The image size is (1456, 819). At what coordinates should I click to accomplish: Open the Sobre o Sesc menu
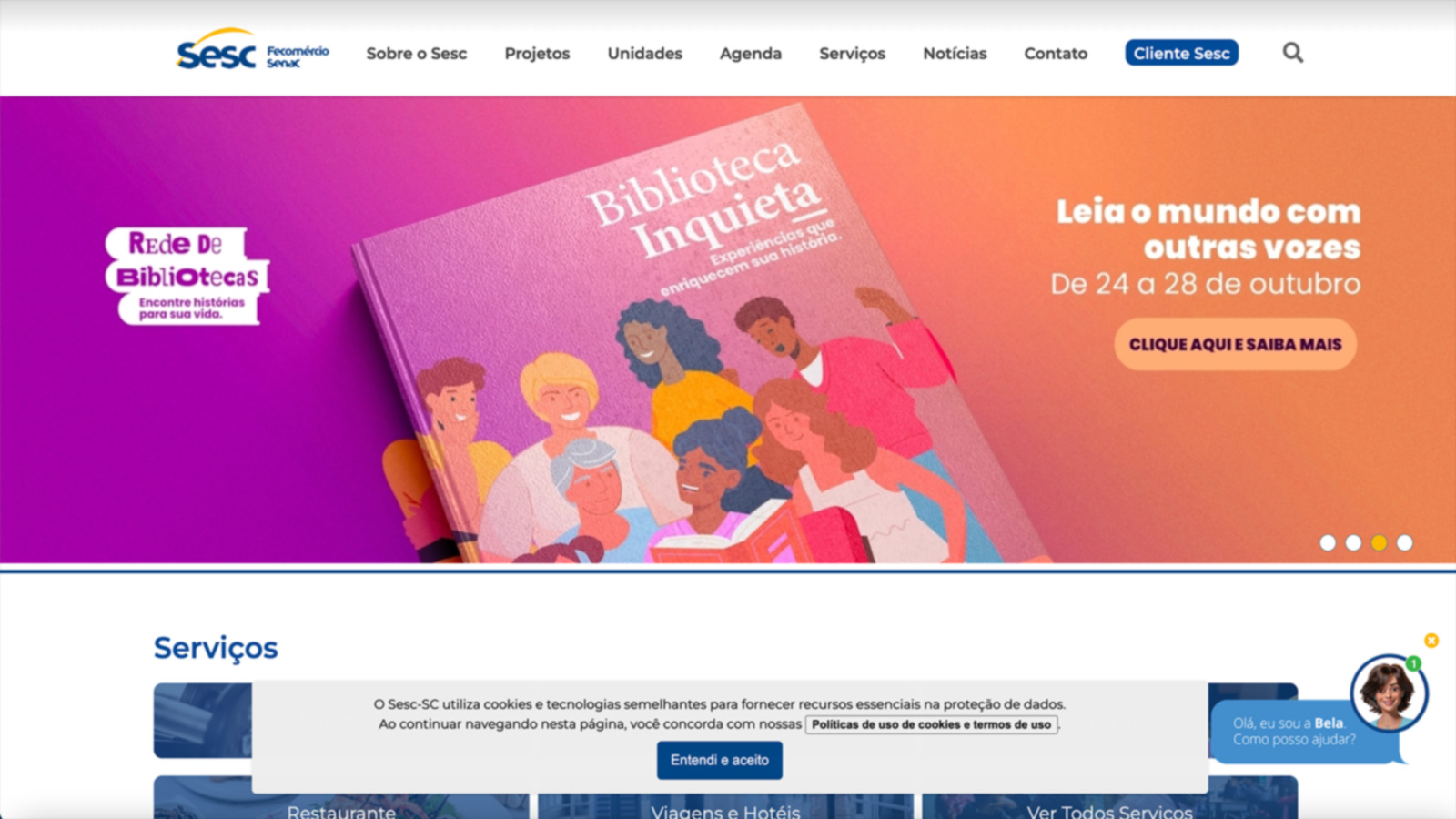point(417,54)
